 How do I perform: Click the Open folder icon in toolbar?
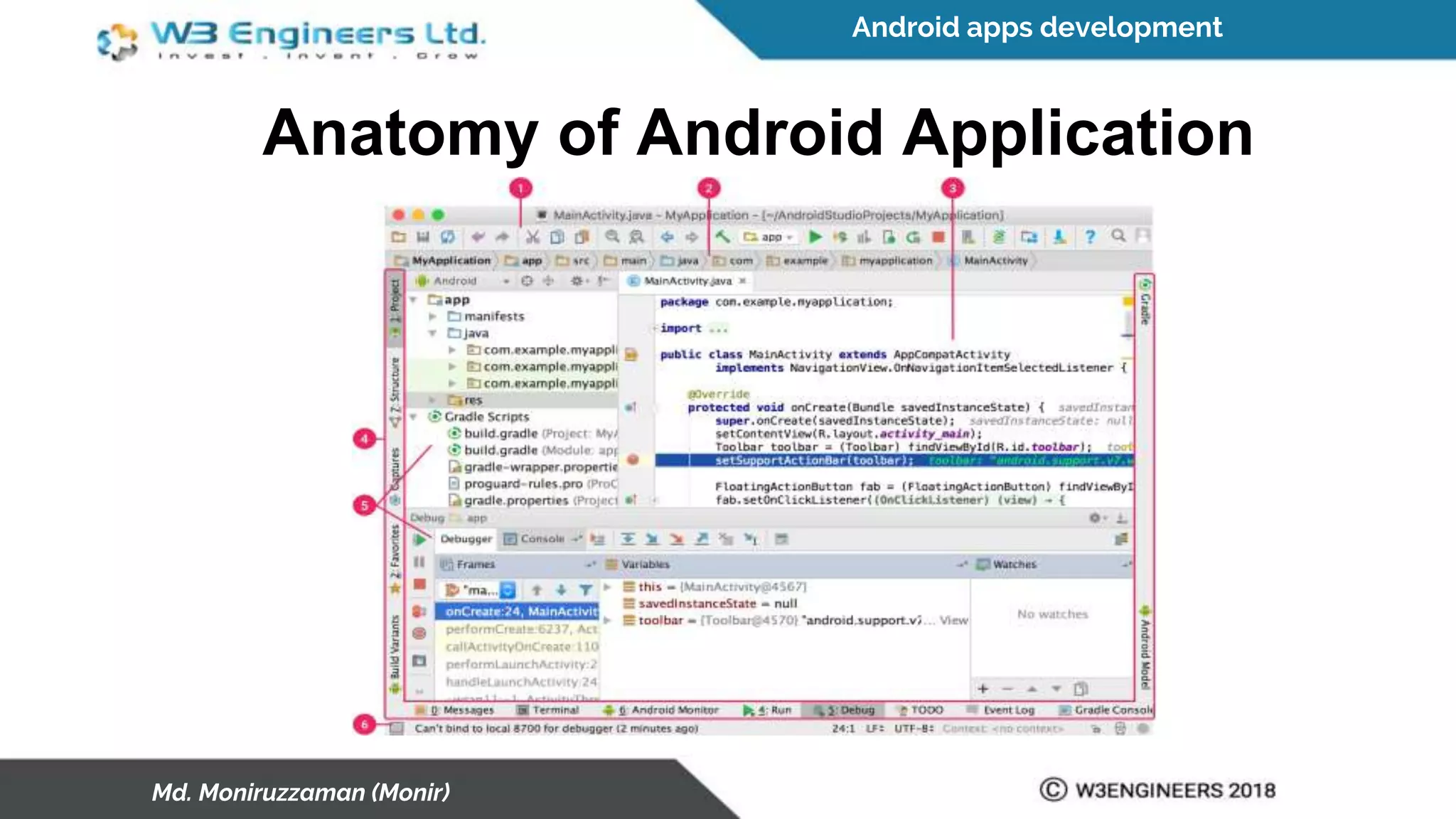point(398,237)
